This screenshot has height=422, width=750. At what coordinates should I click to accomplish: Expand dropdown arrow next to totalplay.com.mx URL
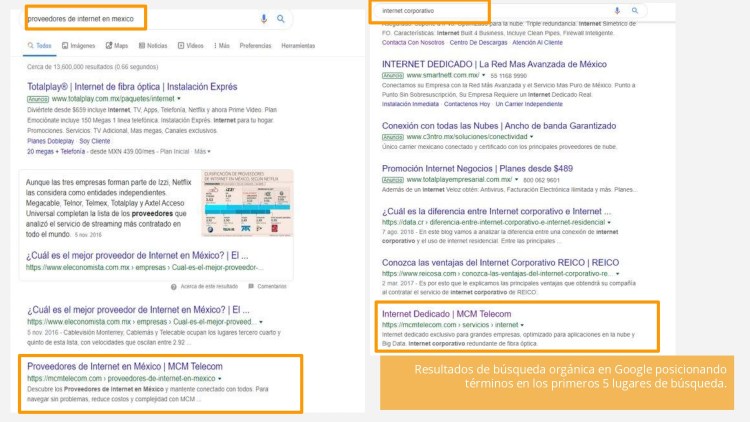[x=178, y=99]
